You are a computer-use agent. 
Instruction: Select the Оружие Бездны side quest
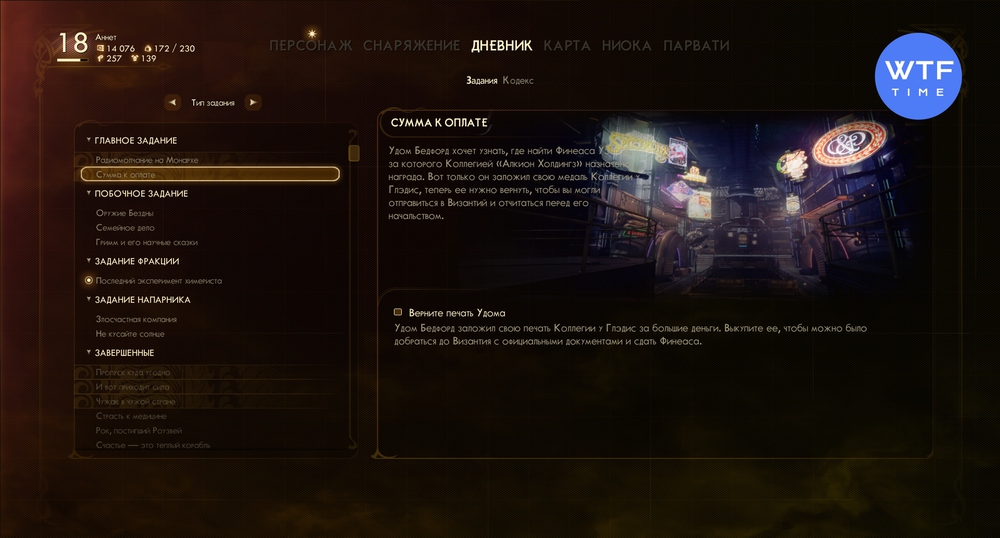click(125, 213)
